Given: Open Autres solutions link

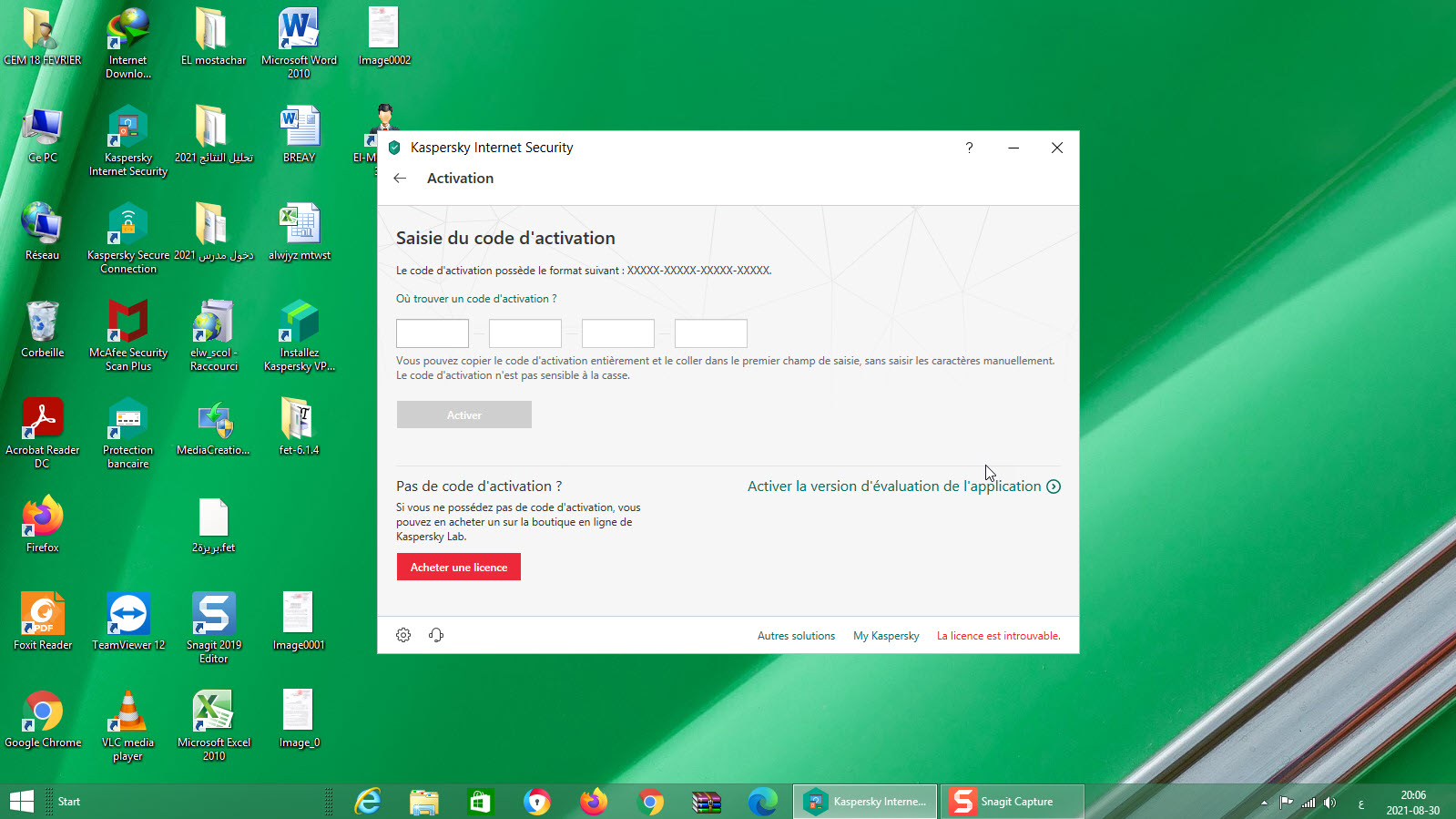Looking at the screenshot, I should [796, 636].
